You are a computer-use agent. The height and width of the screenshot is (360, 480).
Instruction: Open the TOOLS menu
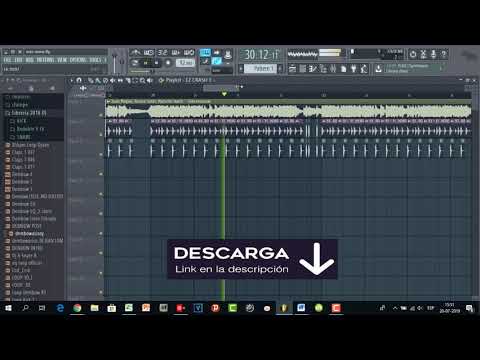pos(95,60)
